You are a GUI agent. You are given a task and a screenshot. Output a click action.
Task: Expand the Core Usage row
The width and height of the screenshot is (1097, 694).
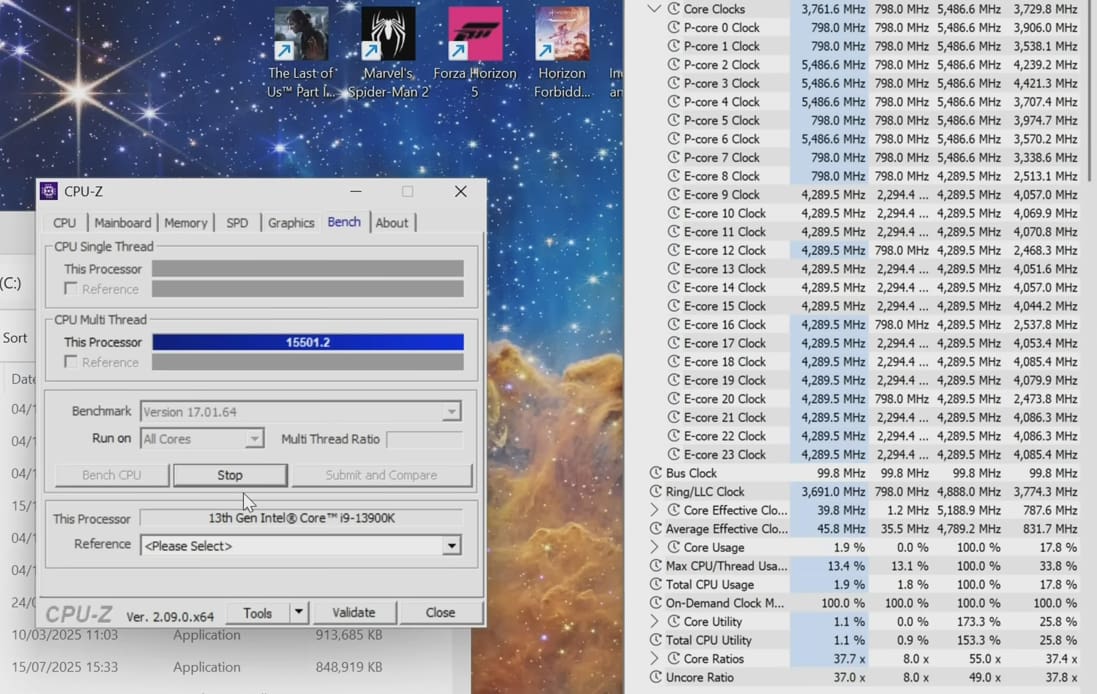654,547
